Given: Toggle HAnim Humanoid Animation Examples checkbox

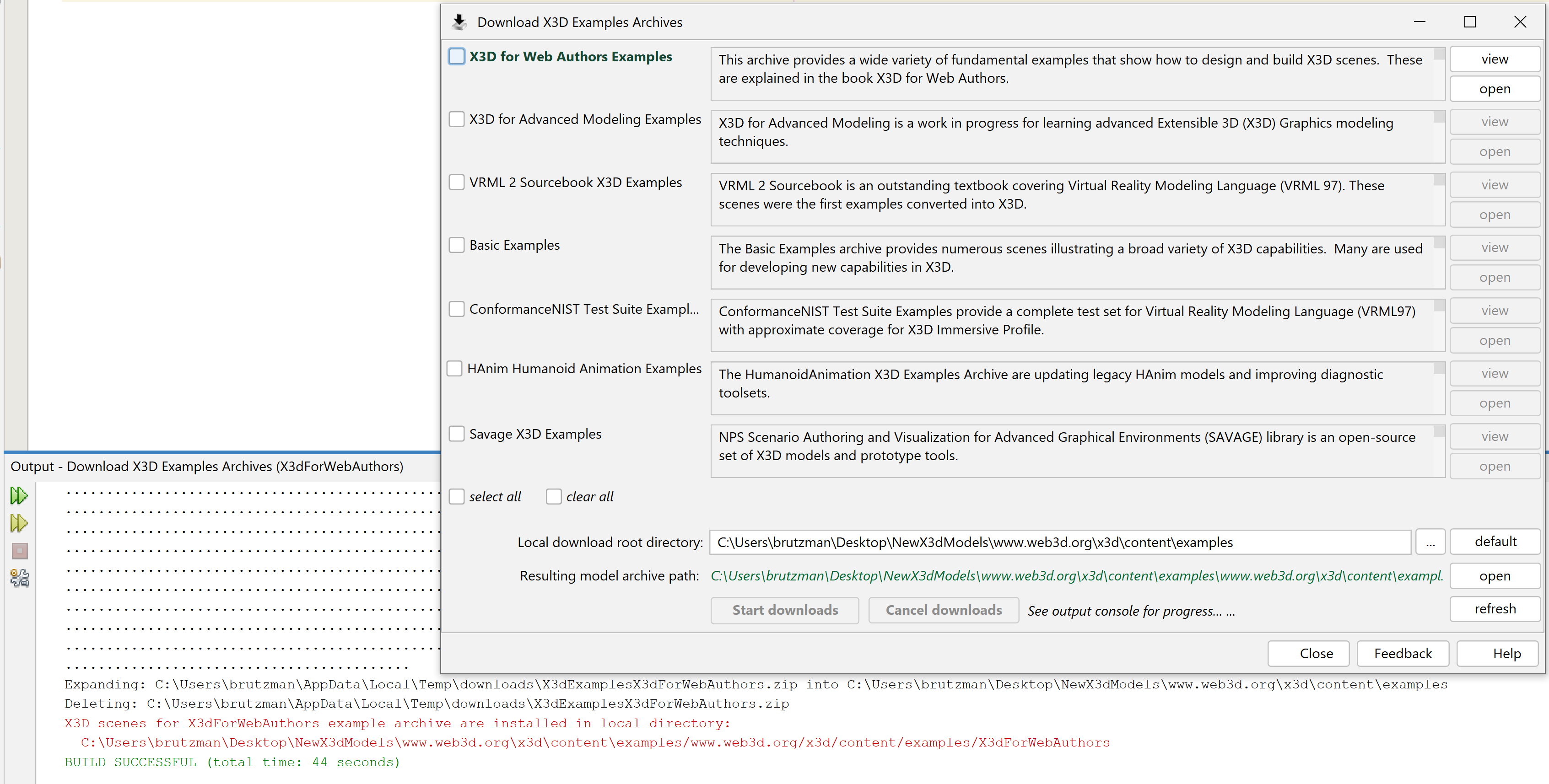Looking at the screenshot, I should click(x=454, y=369).
